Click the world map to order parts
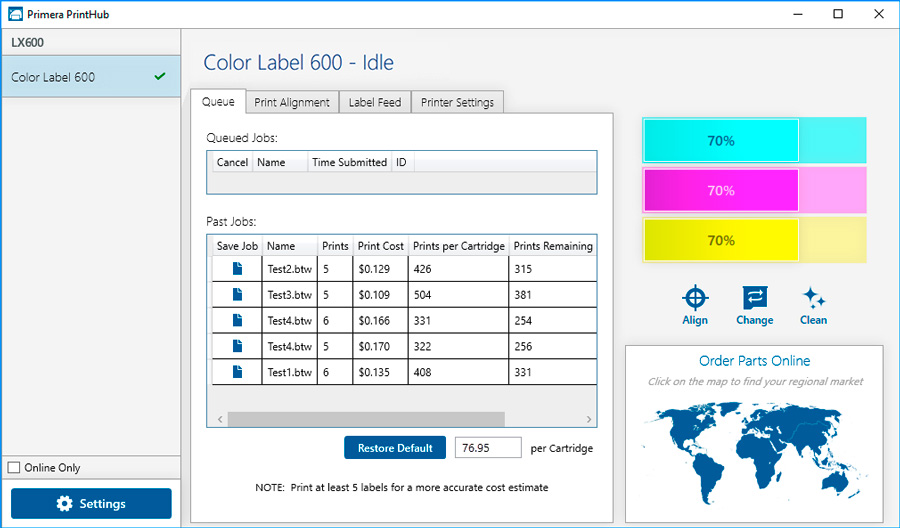The height and width of the screenshot is (528, 900). (754, 452)
